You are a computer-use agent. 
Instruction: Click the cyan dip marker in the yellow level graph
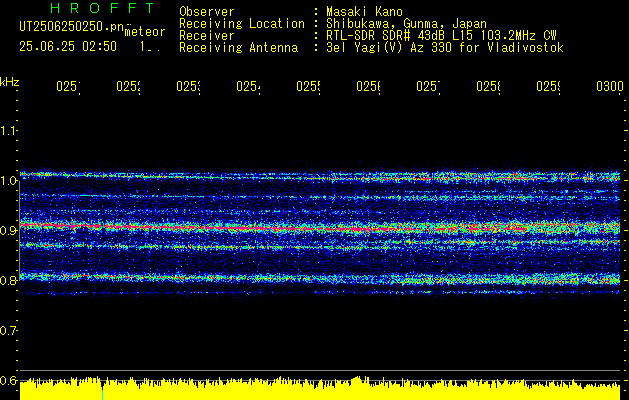click(102, 394)
